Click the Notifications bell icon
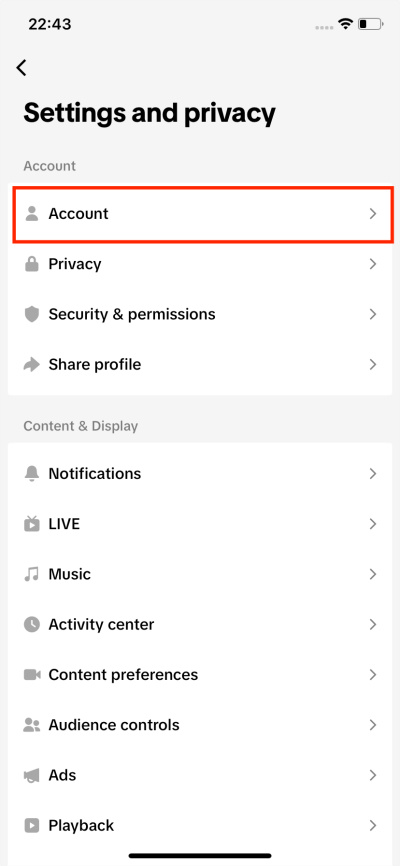Image resolution: width=400 pixels, height=866 pixels. [32, 473]
